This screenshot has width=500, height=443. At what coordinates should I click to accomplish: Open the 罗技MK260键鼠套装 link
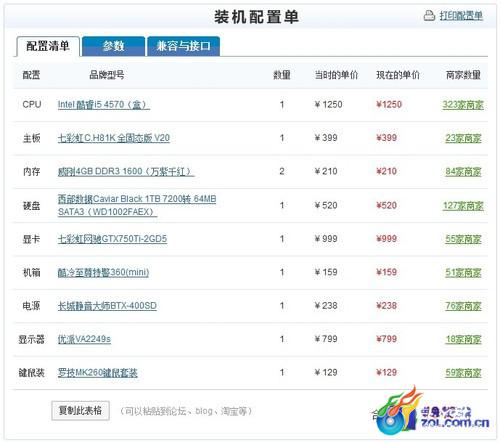(97, 373)
